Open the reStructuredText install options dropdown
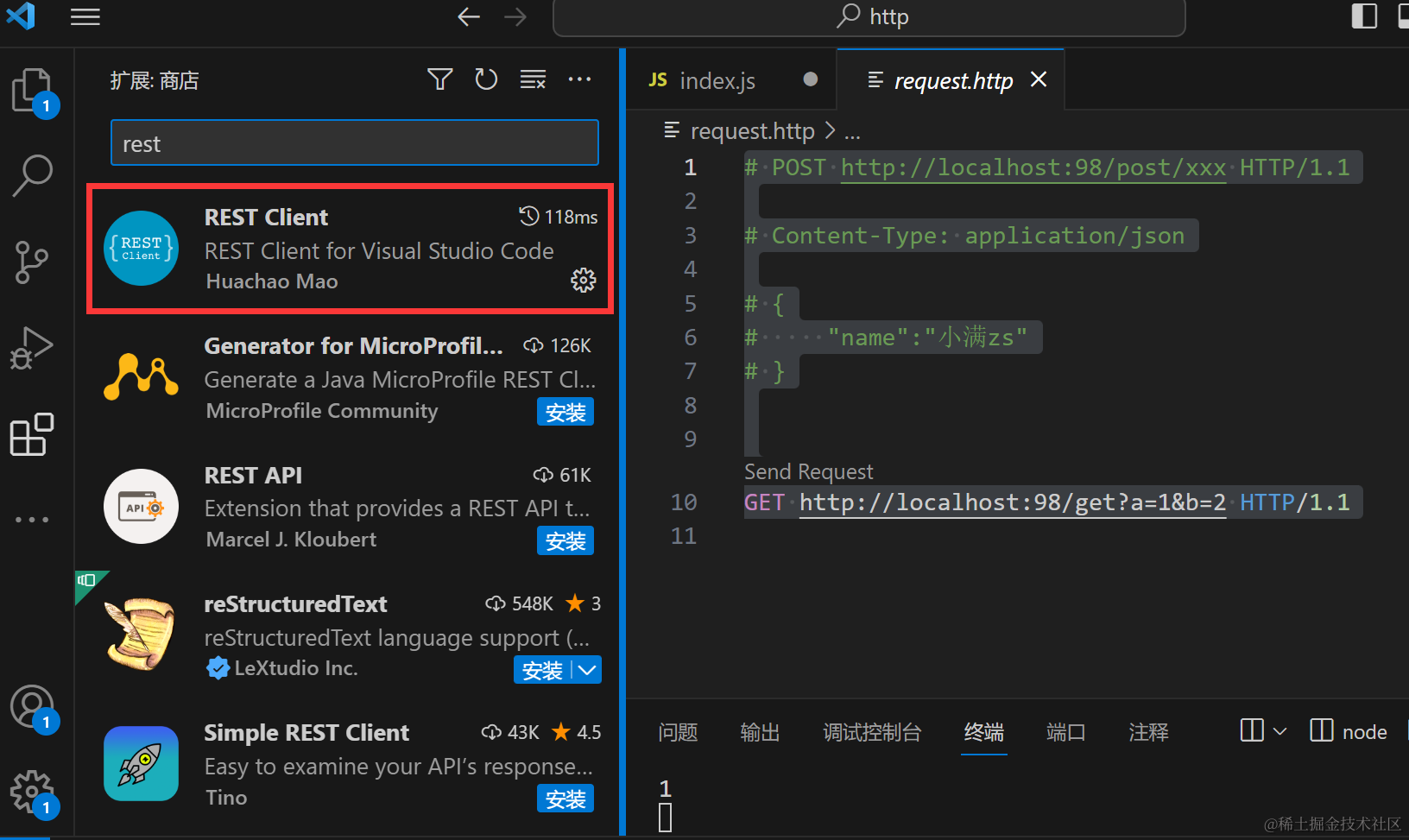This screenshot has height=840, width=1409. coord(587,670)
